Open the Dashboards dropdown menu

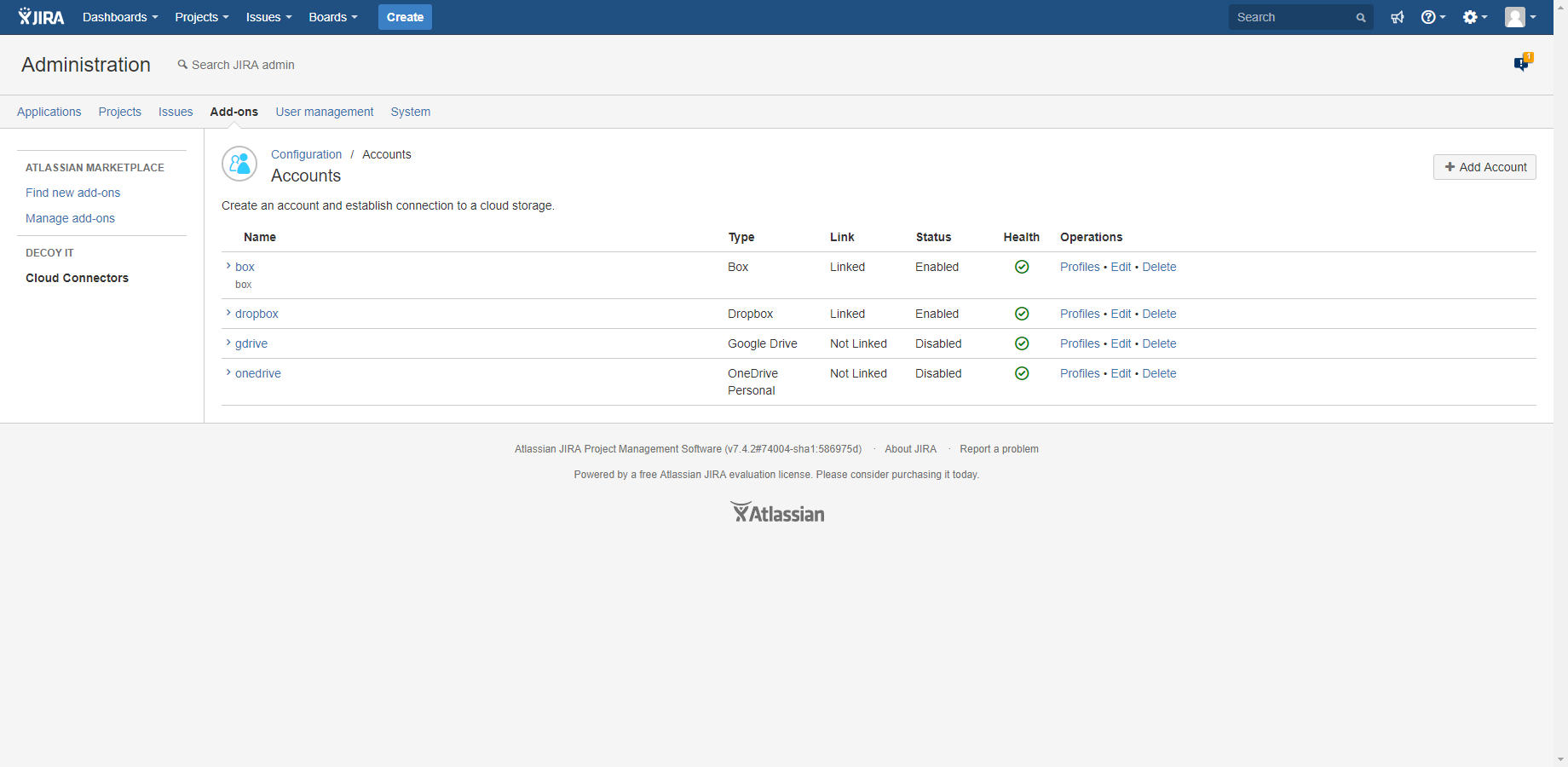coord(120,17)
